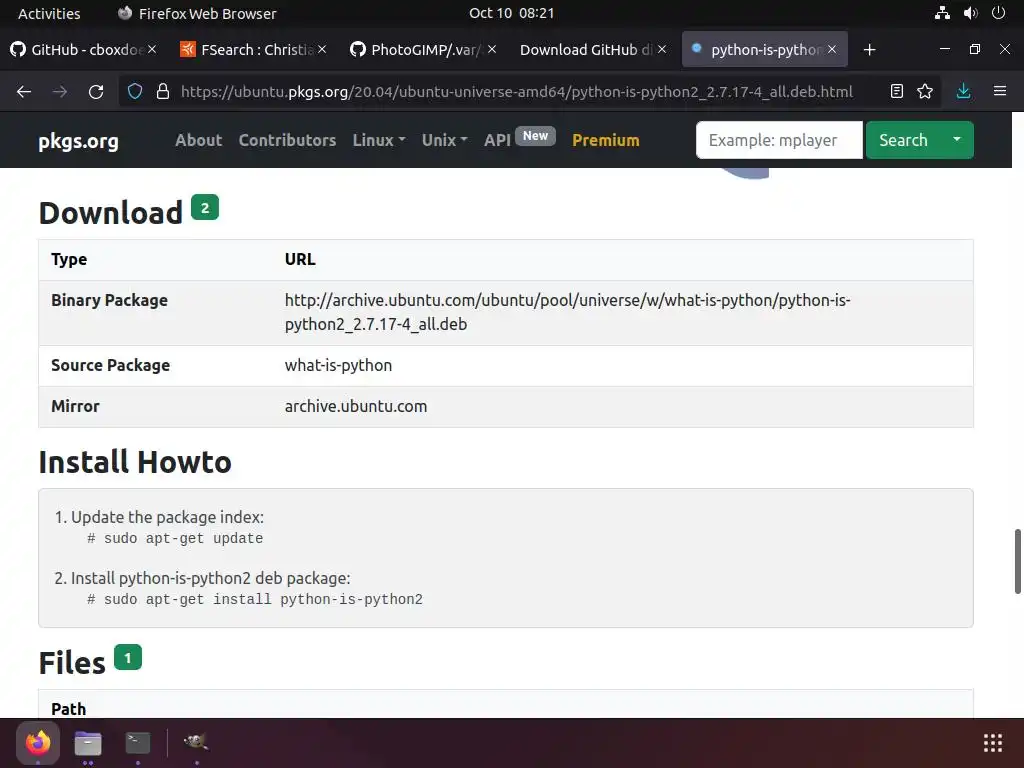
Task: Expand the Search button dropdown arrow
Action: [957, 140]
